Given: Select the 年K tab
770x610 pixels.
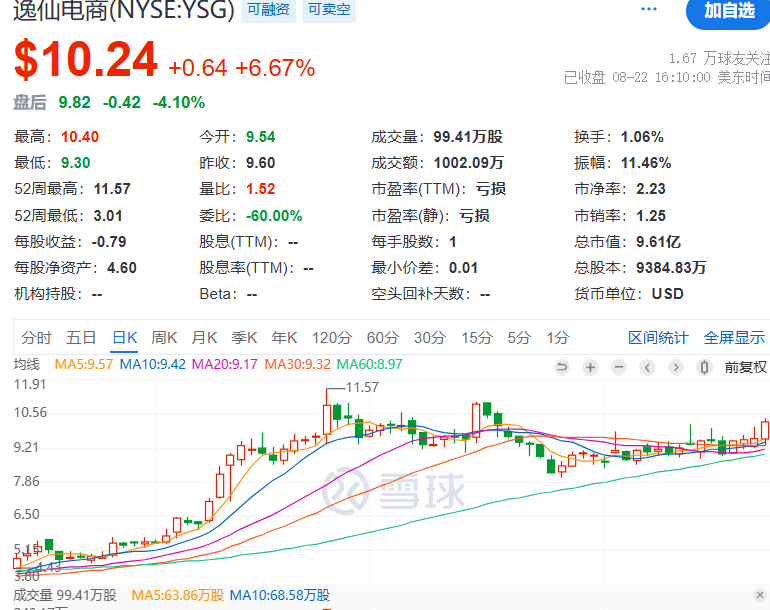Looking at the screenshot, I should (x=284, y=338).
